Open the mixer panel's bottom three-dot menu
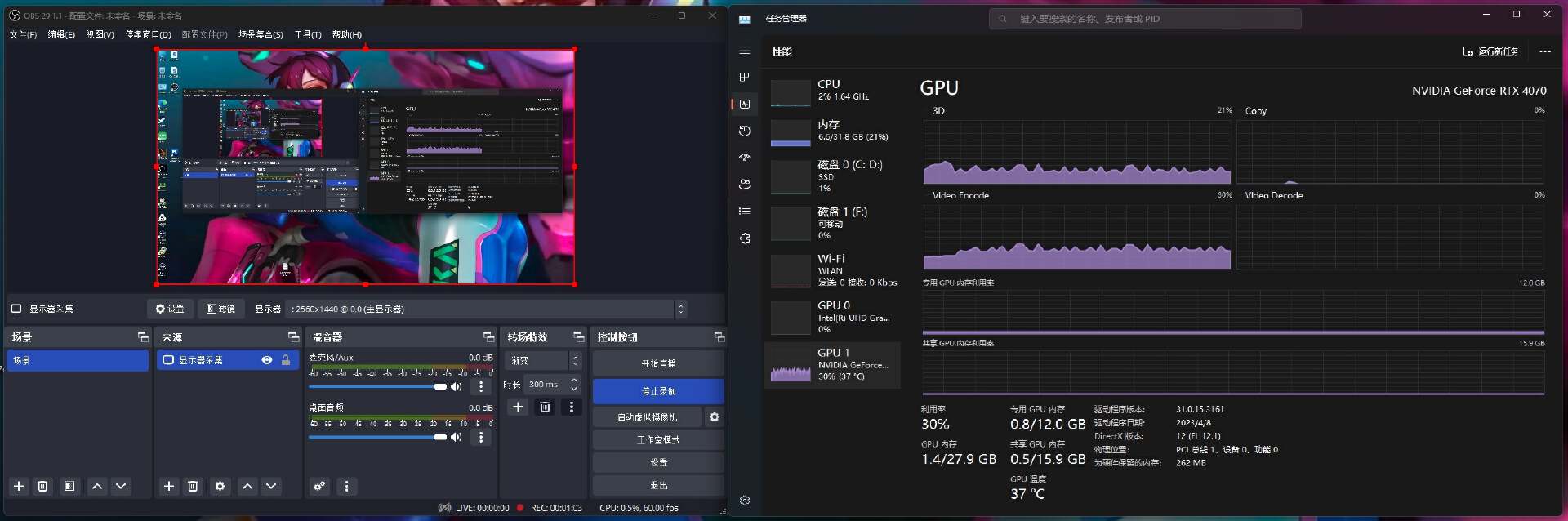This screenshot has width=1568, height=521. (346, 486)
